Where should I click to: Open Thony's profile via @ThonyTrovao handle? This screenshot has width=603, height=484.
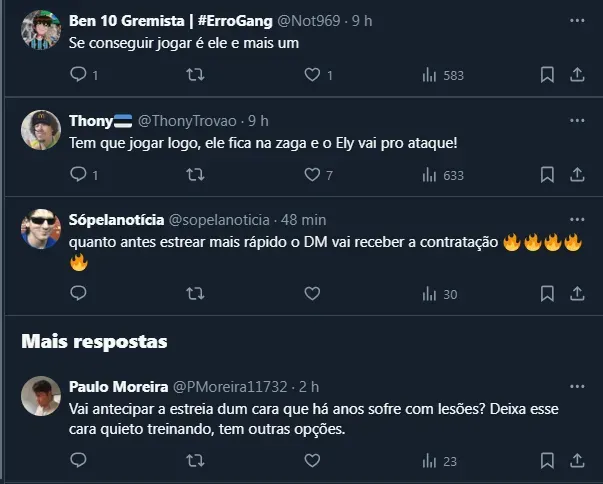point(175,120)
